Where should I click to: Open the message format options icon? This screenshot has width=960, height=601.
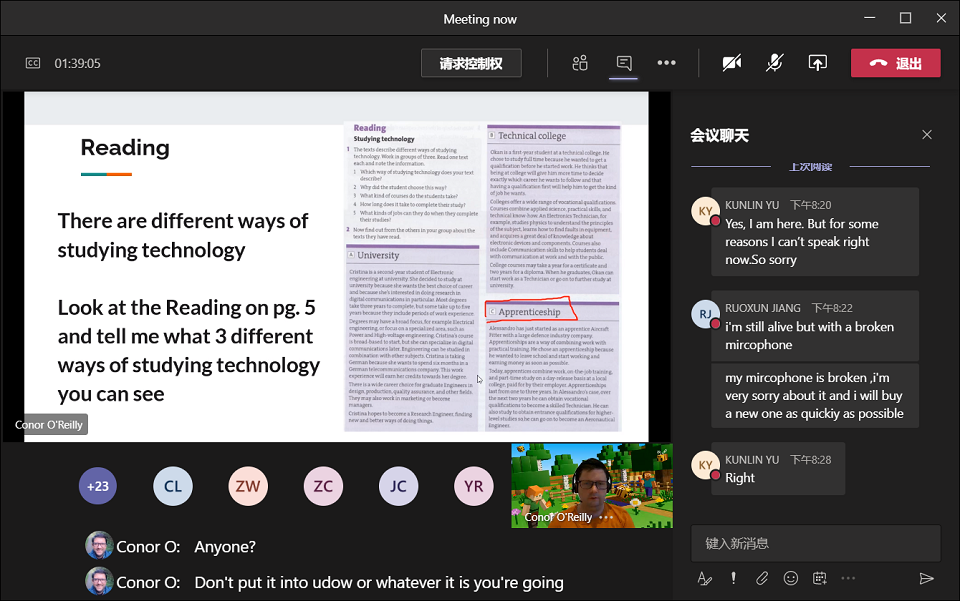(x=704, y=578)
